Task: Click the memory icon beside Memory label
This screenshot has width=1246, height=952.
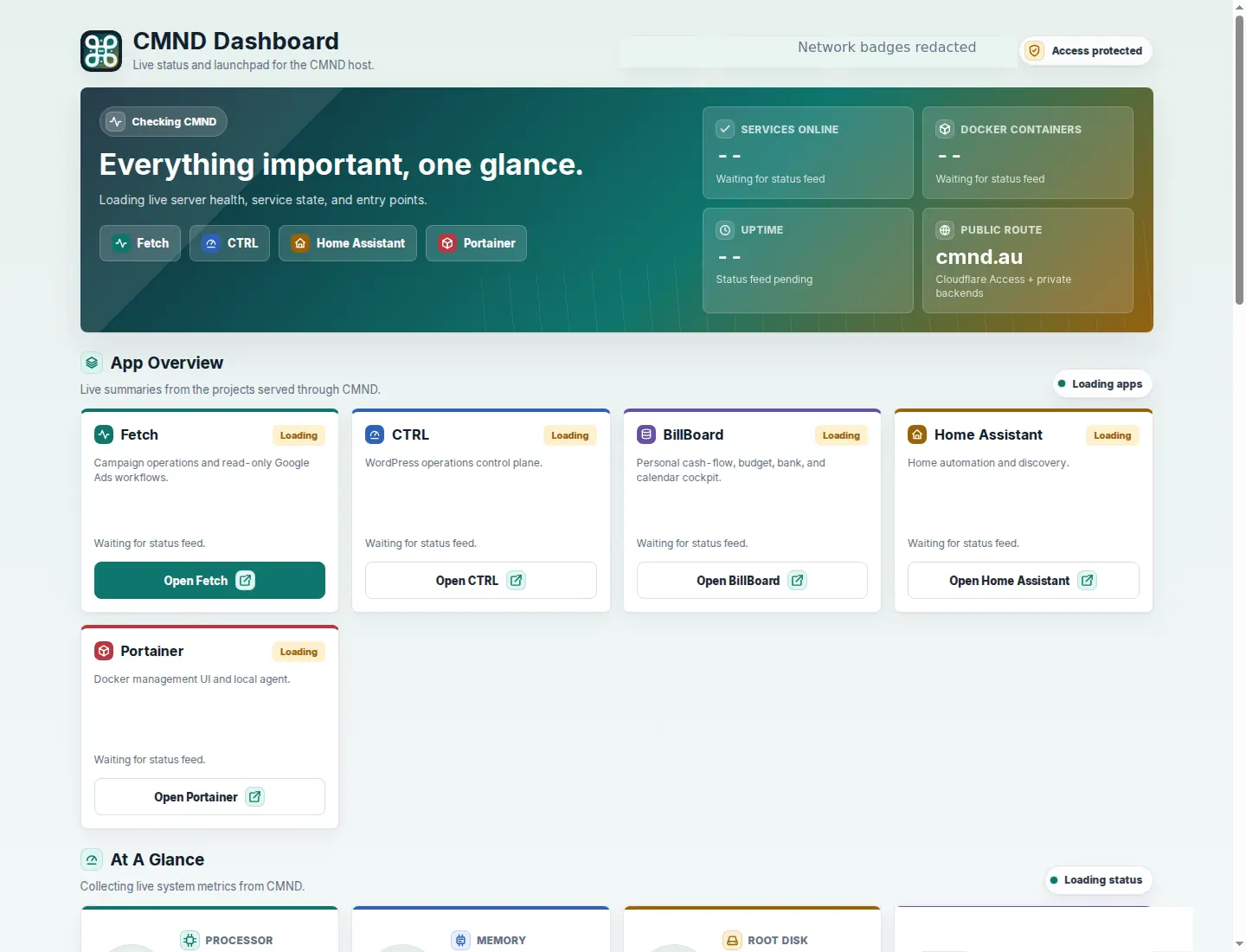Action: pos(460,941)
